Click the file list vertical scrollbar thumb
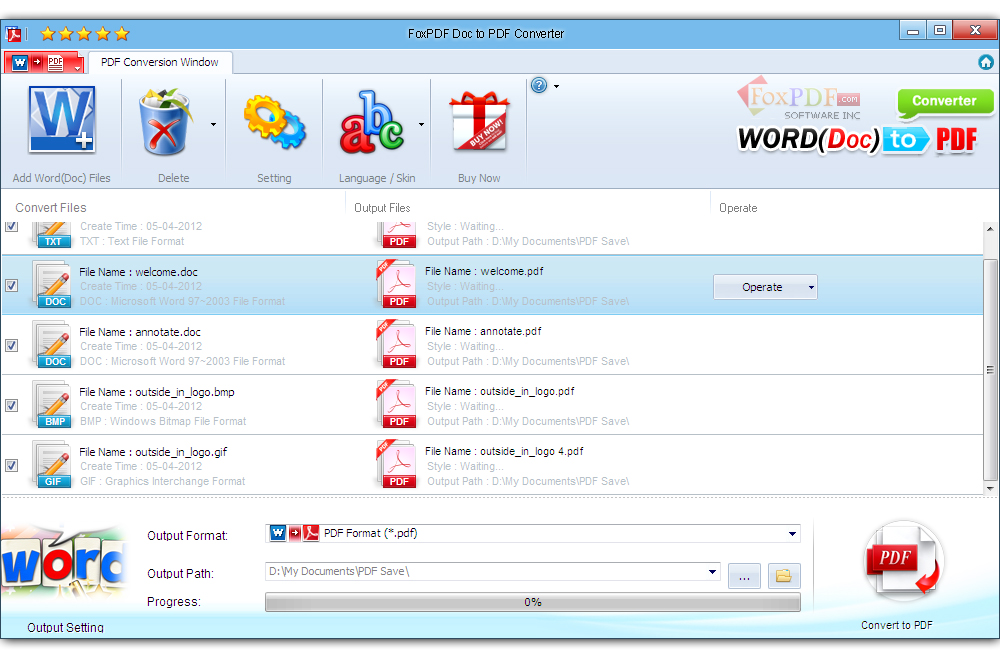Viewport: 1000px width, 662px height. (990, 369)
